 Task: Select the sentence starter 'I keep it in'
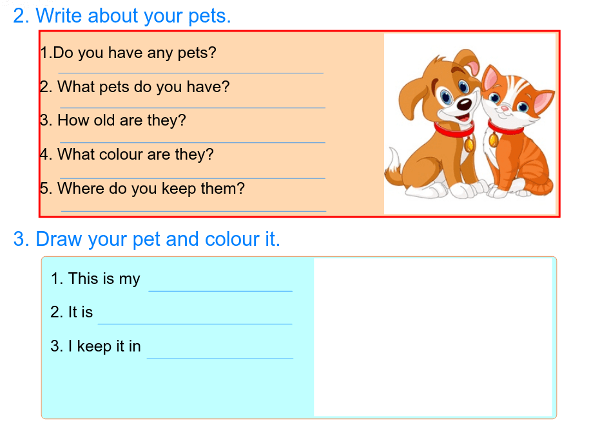[95, 347]
